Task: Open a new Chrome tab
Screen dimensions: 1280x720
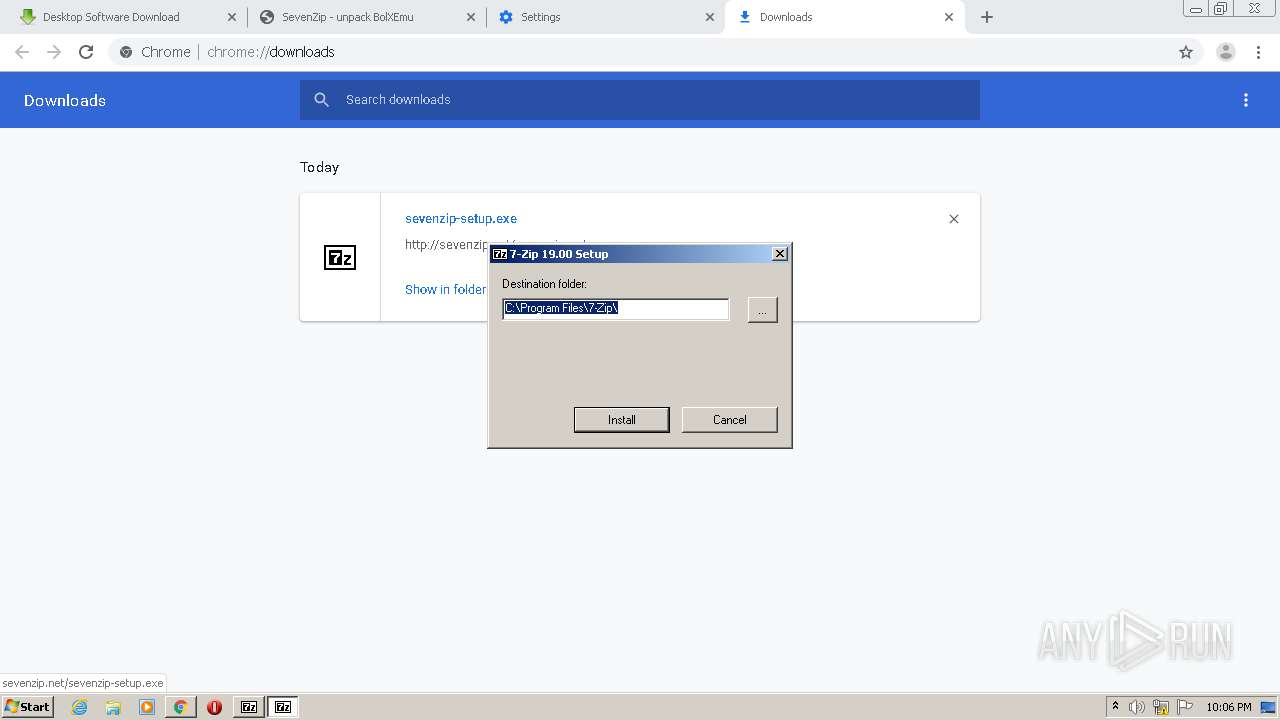Action: point(987,17)
